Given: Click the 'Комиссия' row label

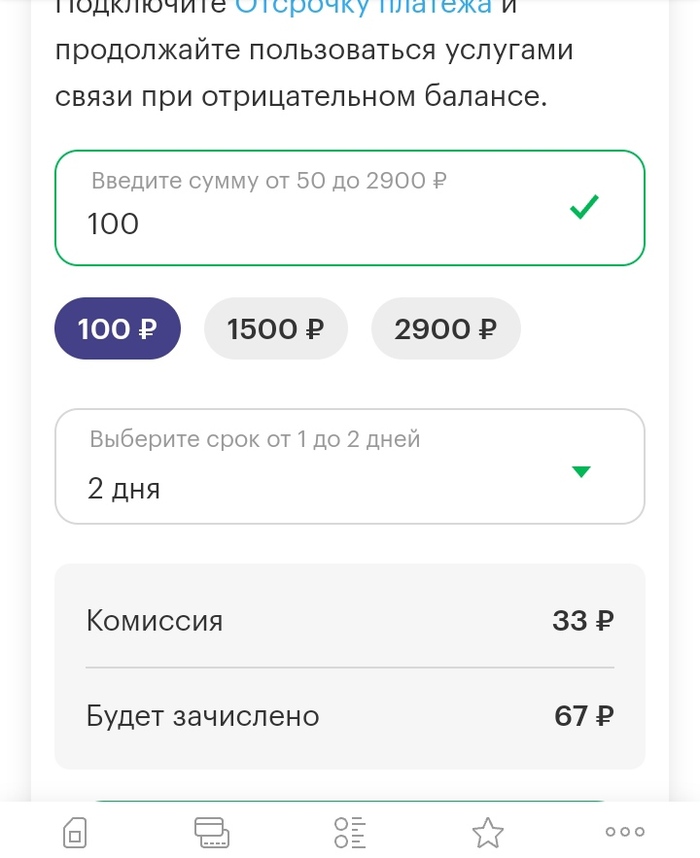Looking at the screenshot, I should tap(155, 621).
